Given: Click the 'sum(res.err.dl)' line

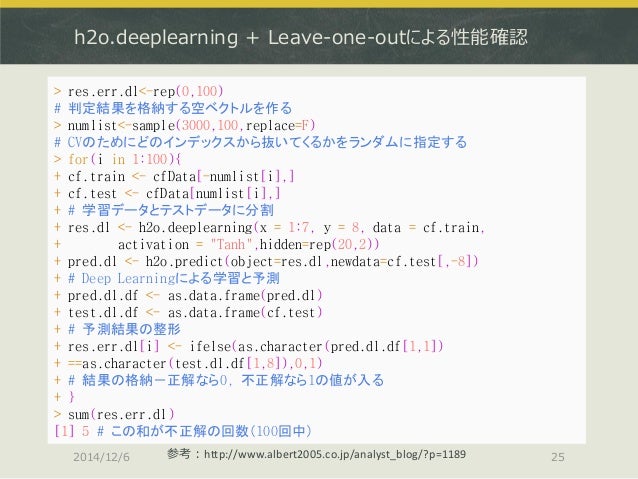Looking at the screenshot, I should click(x=114, y=414).
